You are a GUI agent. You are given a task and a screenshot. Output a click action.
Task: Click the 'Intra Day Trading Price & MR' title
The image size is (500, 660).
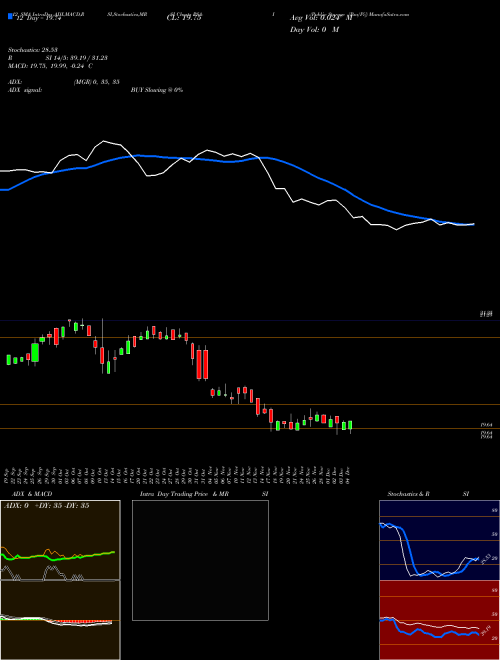pos(184,494)
